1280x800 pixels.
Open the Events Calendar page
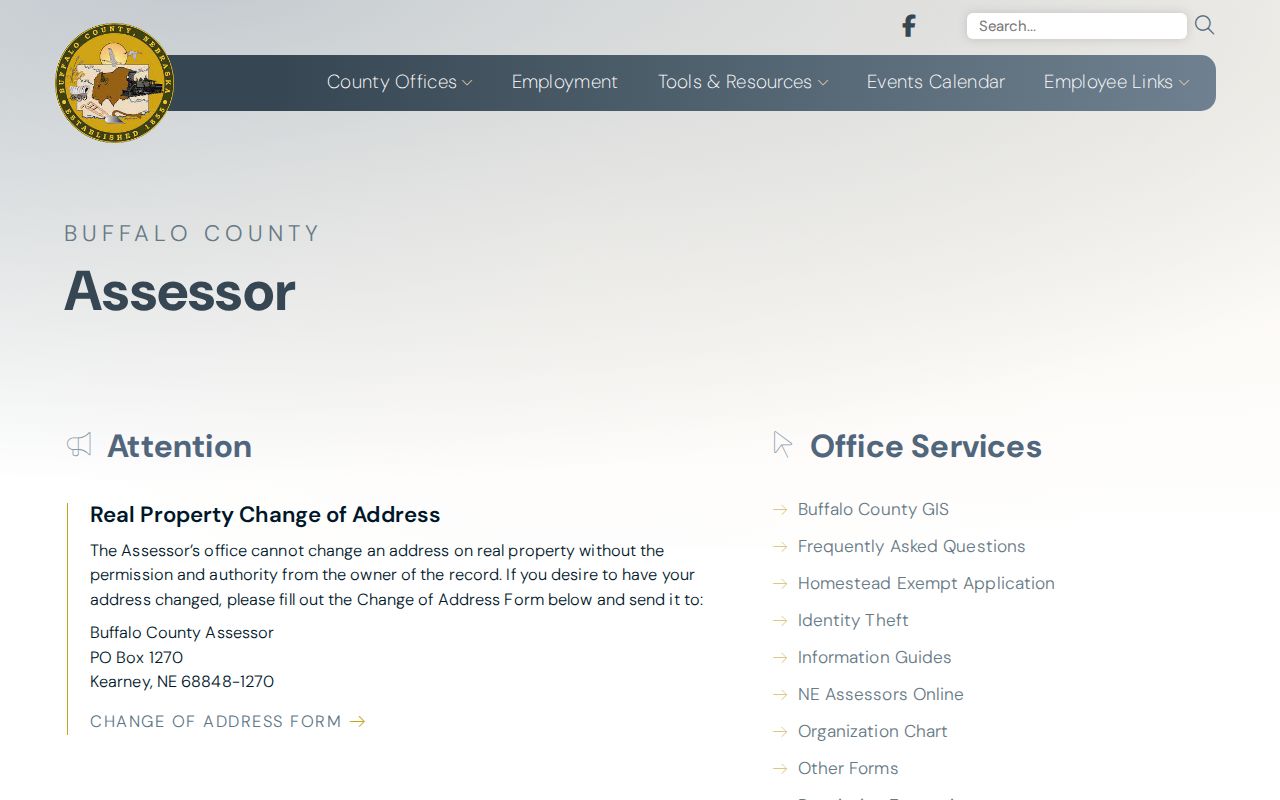(936, 82)
